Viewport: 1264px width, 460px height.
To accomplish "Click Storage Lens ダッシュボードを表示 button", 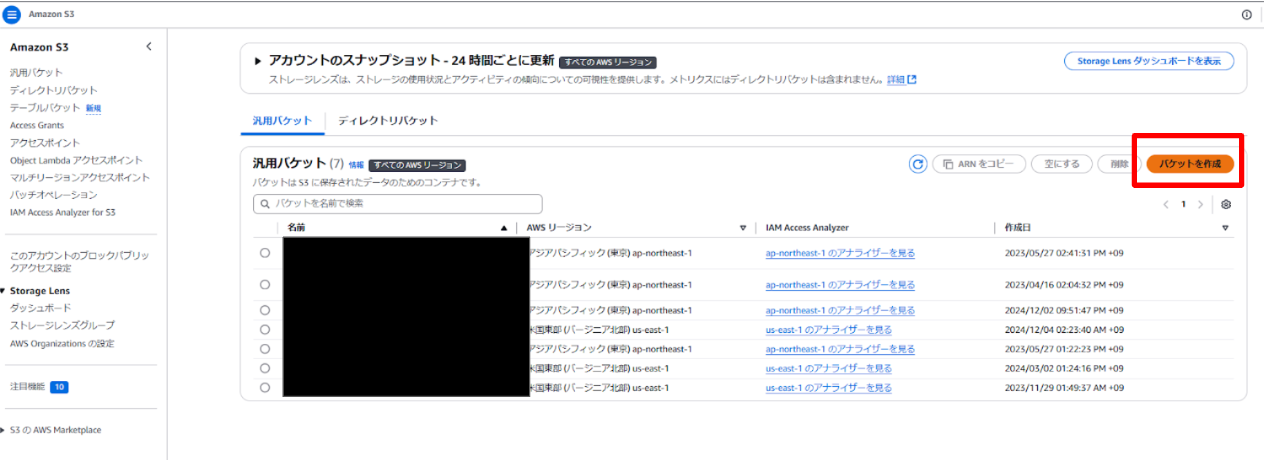I will point(1149,61).
